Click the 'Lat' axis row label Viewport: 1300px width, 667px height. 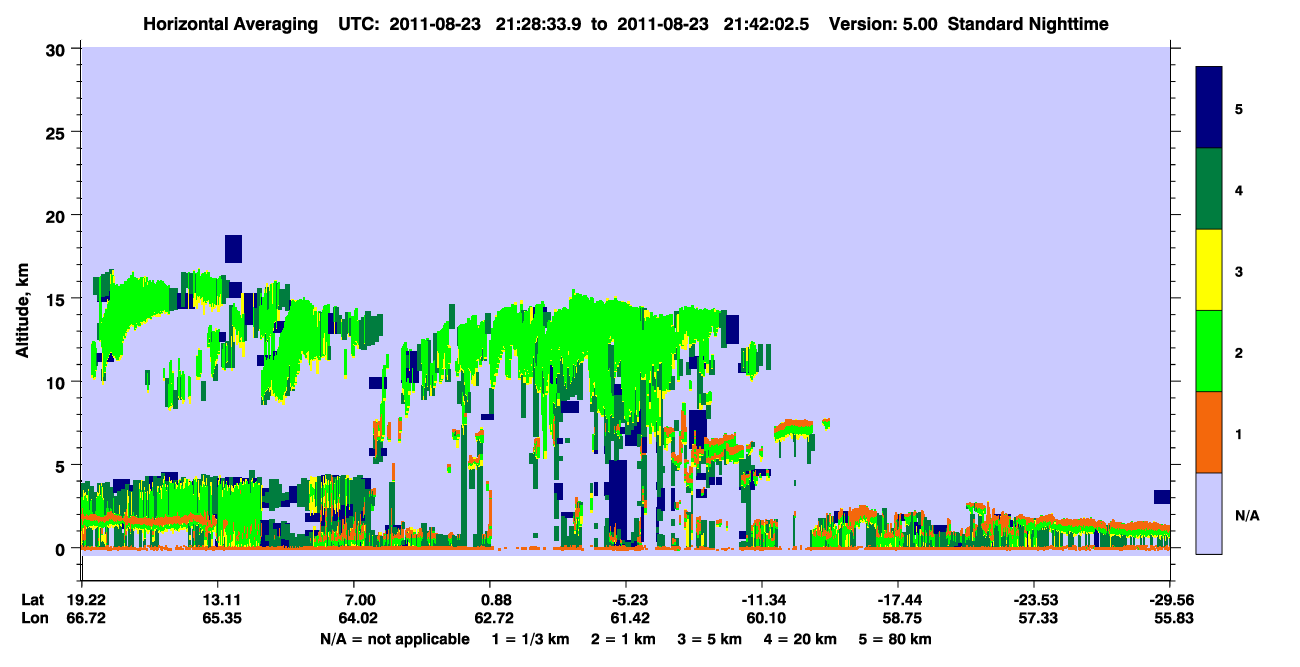[33, 599]
